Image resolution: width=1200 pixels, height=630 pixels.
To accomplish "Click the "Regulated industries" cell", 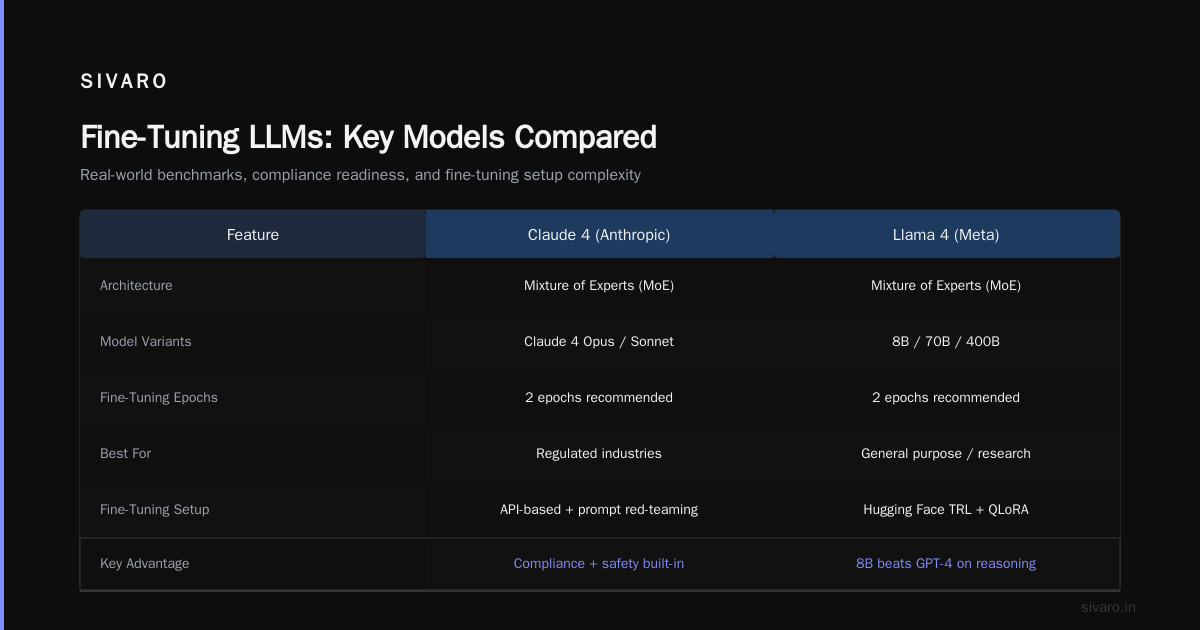I will 599,454.
